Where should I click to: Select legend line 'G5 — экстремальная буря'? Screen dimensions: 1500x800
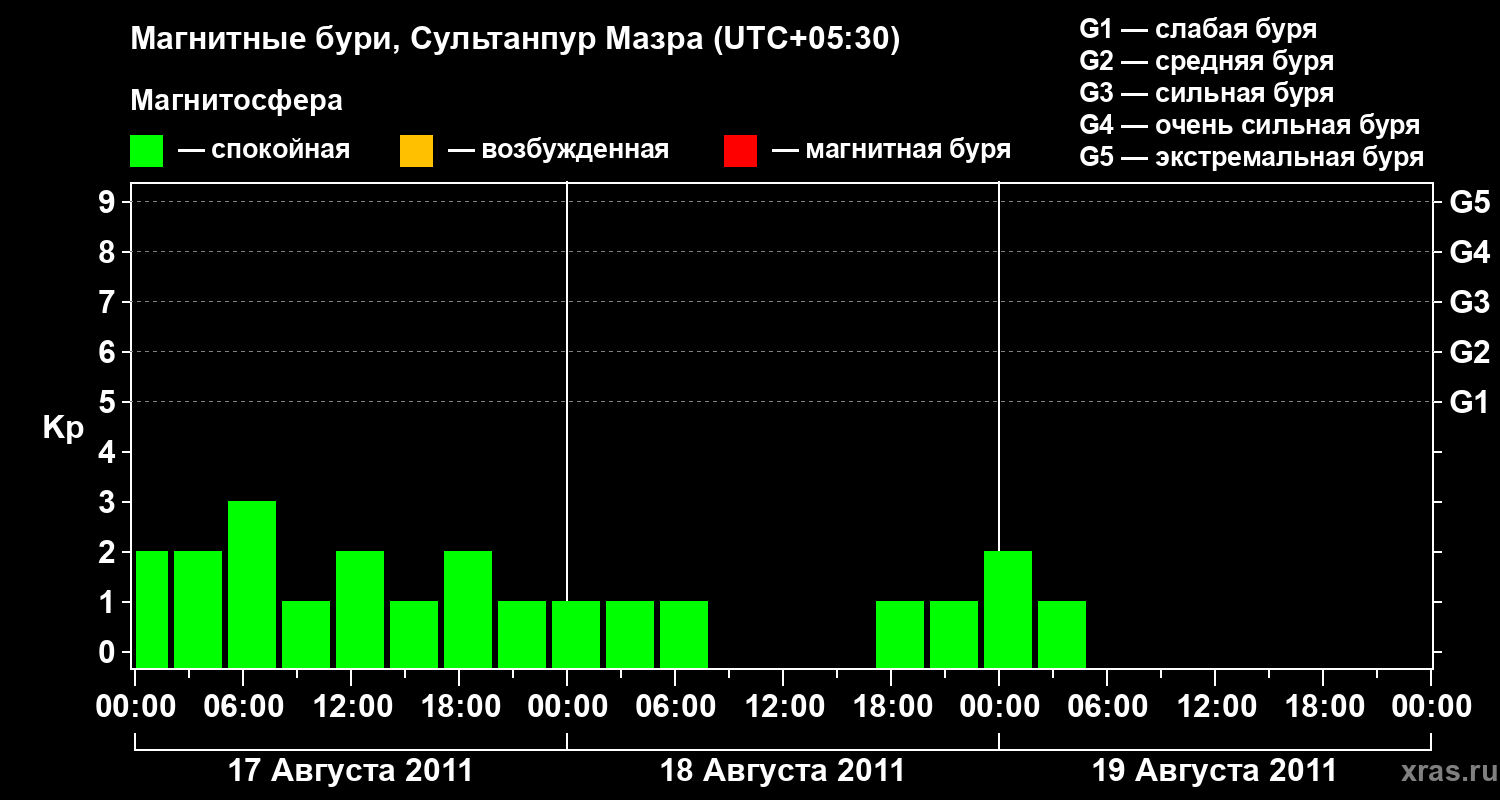(1252, 157)
